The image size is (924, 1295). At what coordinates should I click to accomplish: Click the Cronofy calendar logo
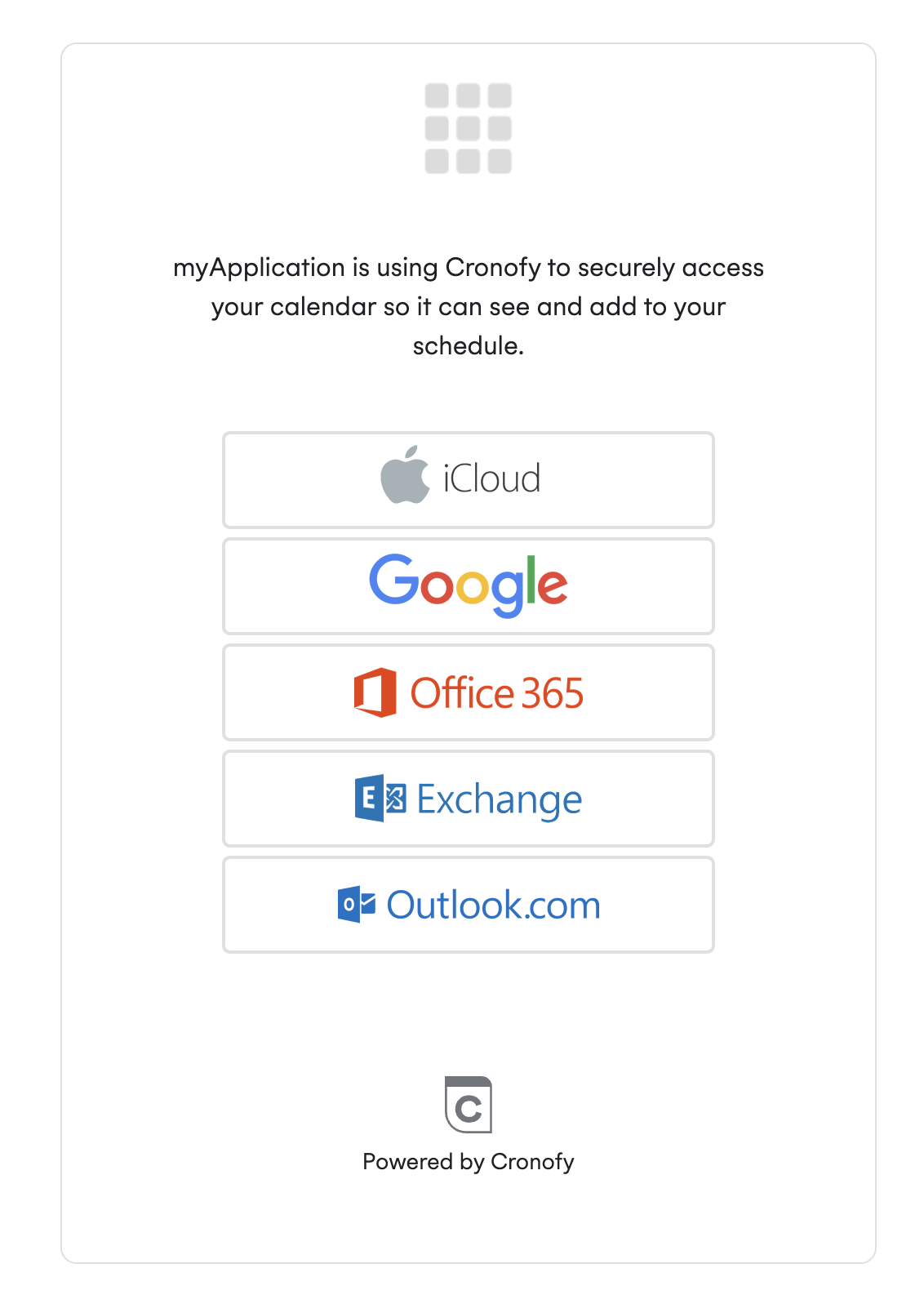469,1105
